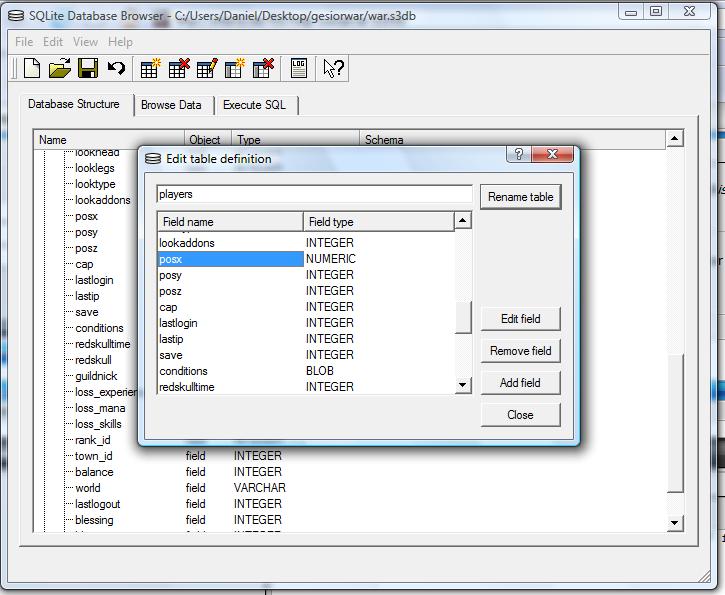Select the conditions BLOB field row
The height and width of the screenshot is (595, 725).
pos(306,371)
